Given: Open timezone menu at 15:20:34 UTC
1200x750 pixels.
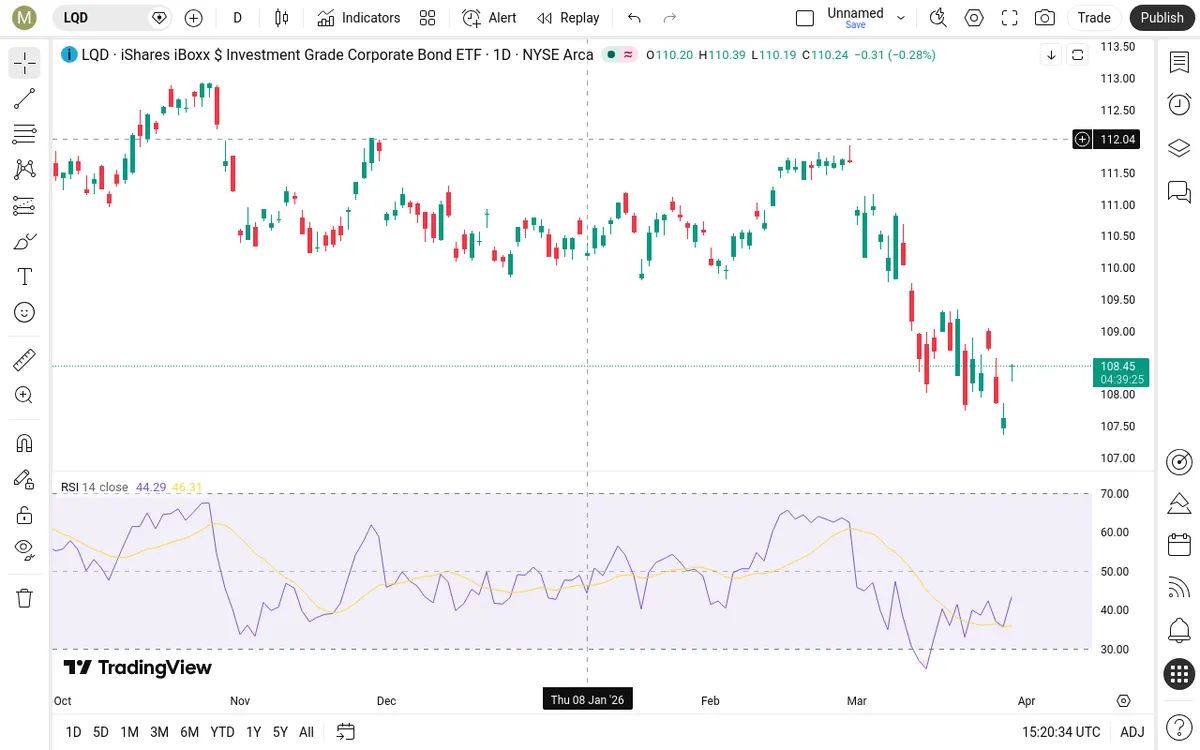Looking at the screenshot, I should point(1060,732).
